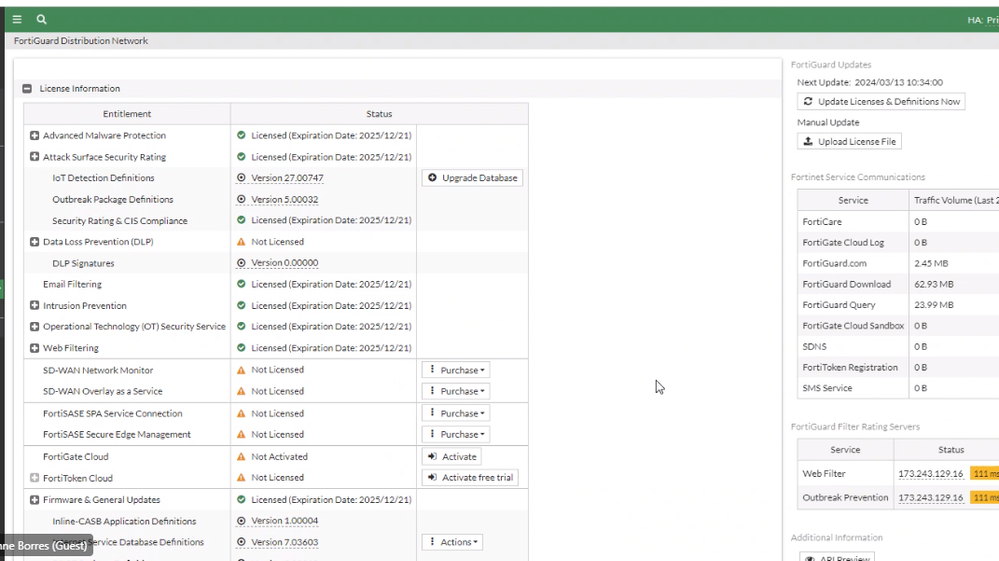The image size is (999, 561).
Task: Expand Data Loss Prevention (DLP) row
Action: point(34,242)
